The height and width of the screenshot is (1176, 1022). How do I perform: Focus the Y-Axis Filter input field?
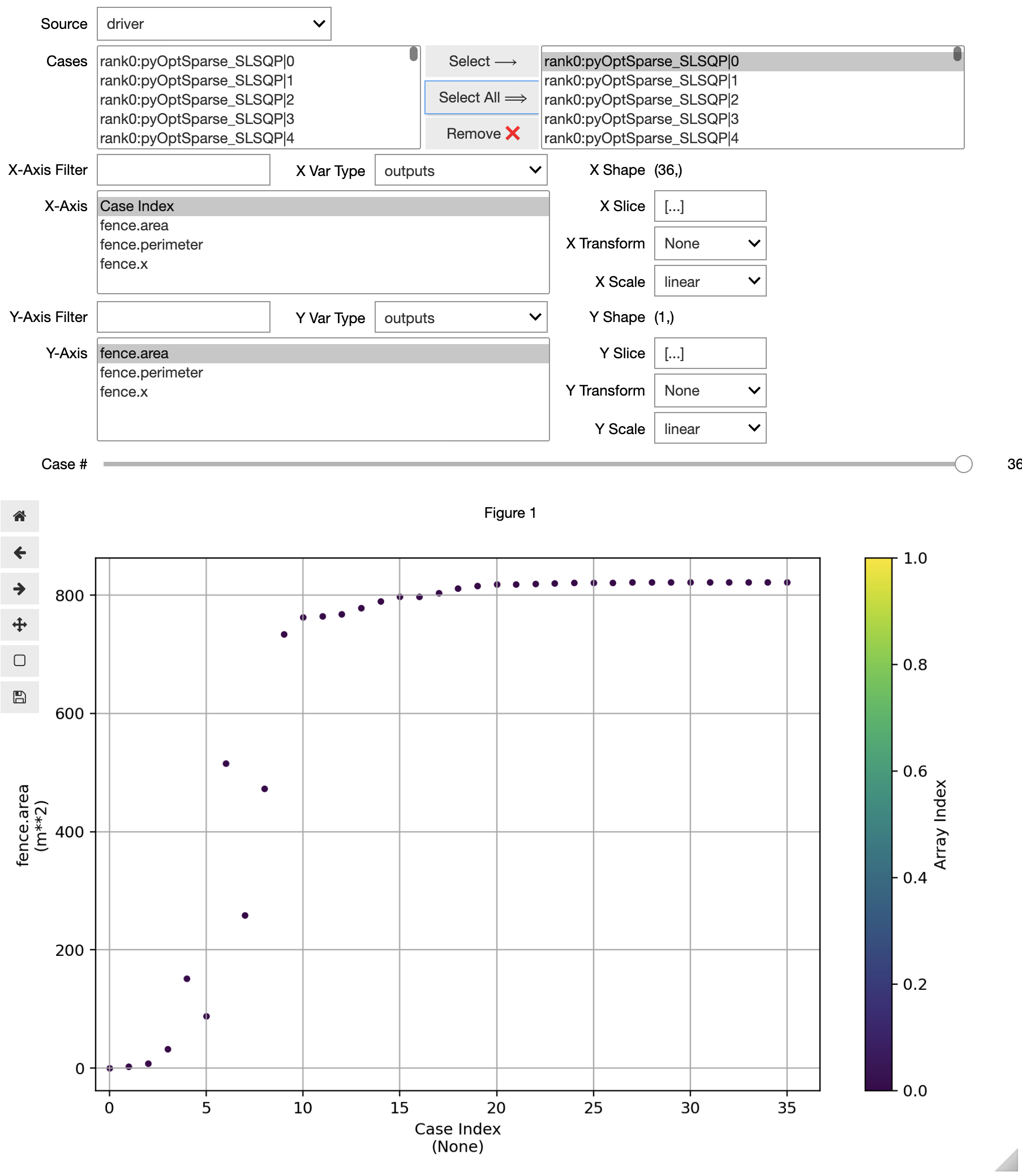pos(184,317)
